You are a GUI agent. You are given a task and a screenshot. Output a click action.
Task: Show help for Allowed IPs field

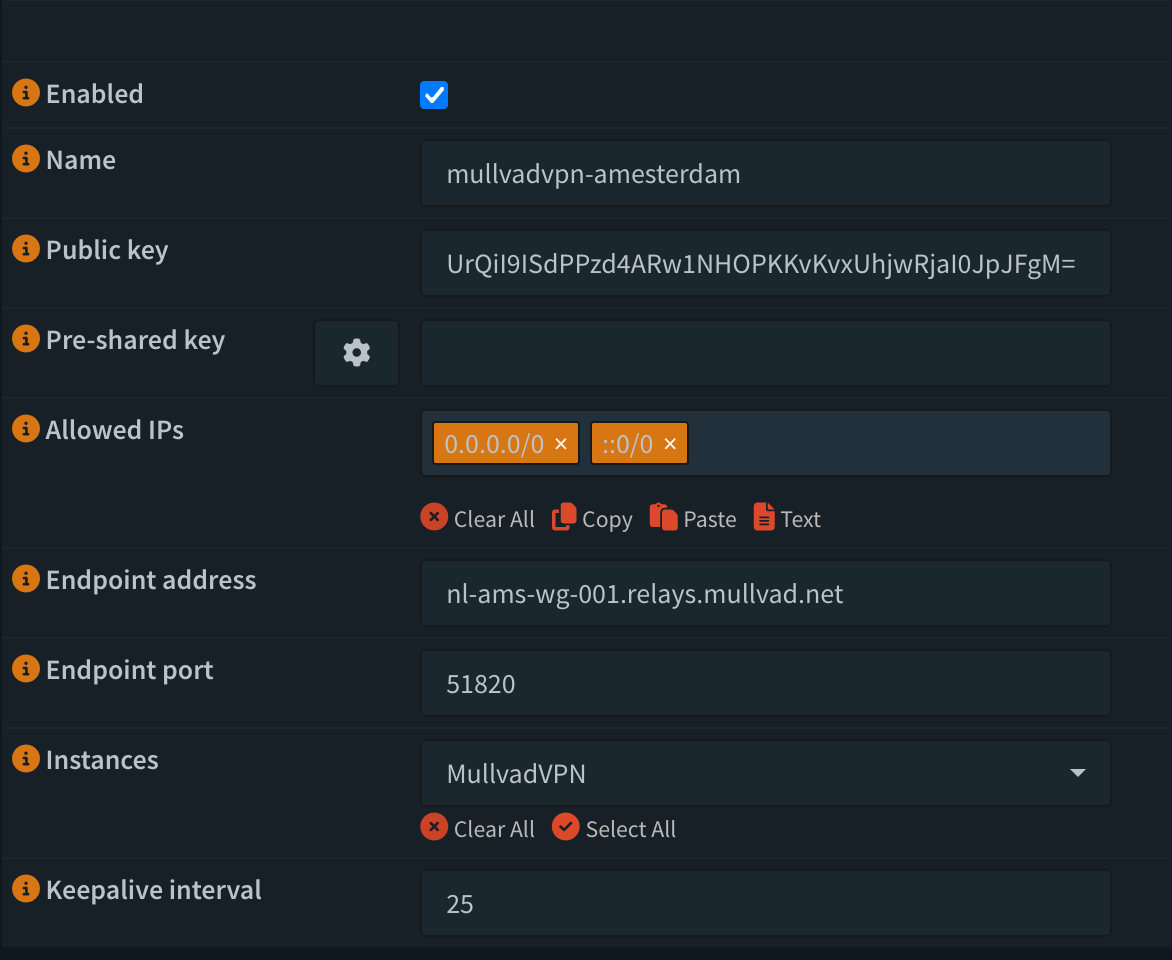click(25, 429)
